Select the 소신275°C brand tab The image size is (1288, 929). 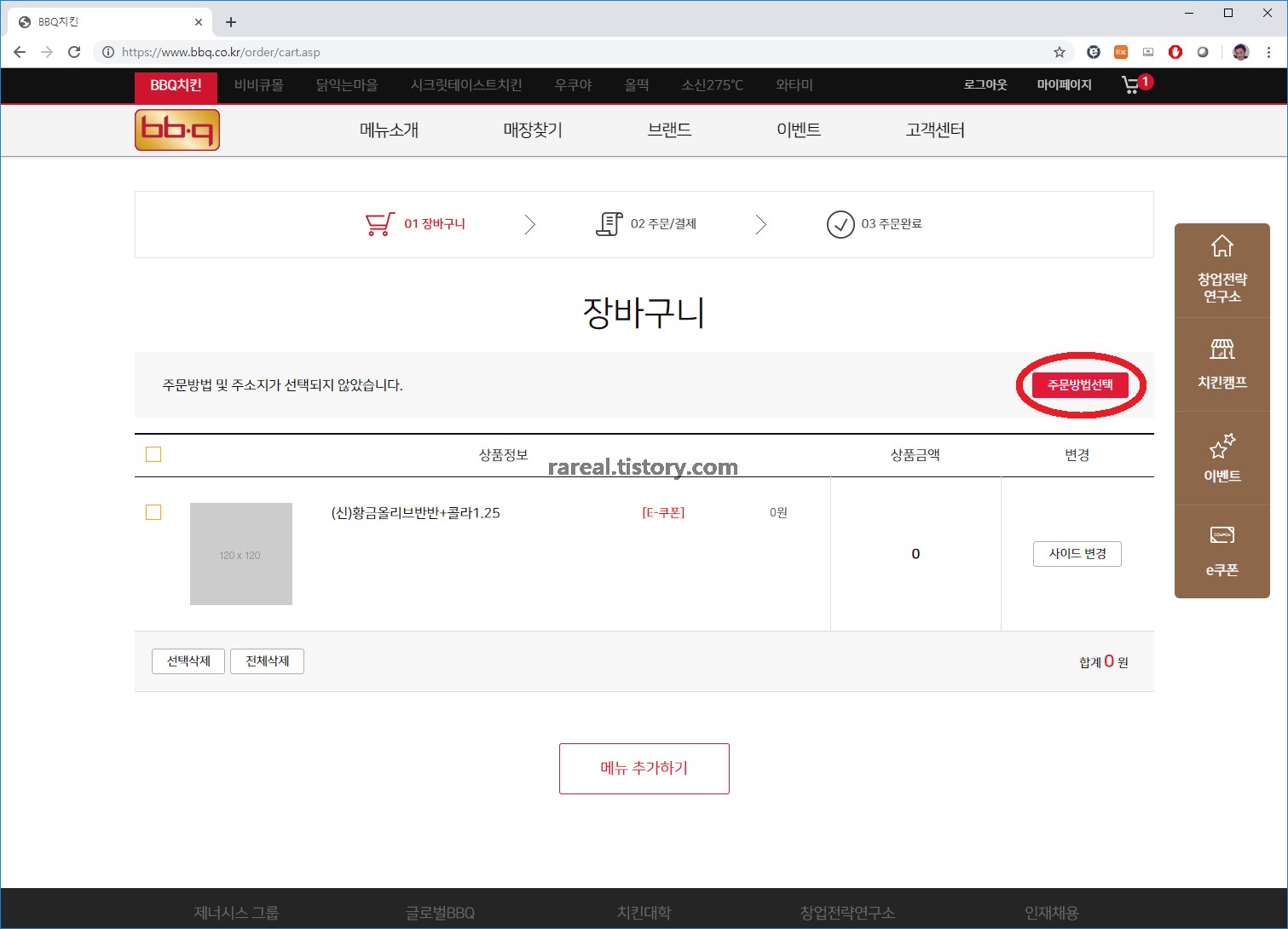[713, 85]
